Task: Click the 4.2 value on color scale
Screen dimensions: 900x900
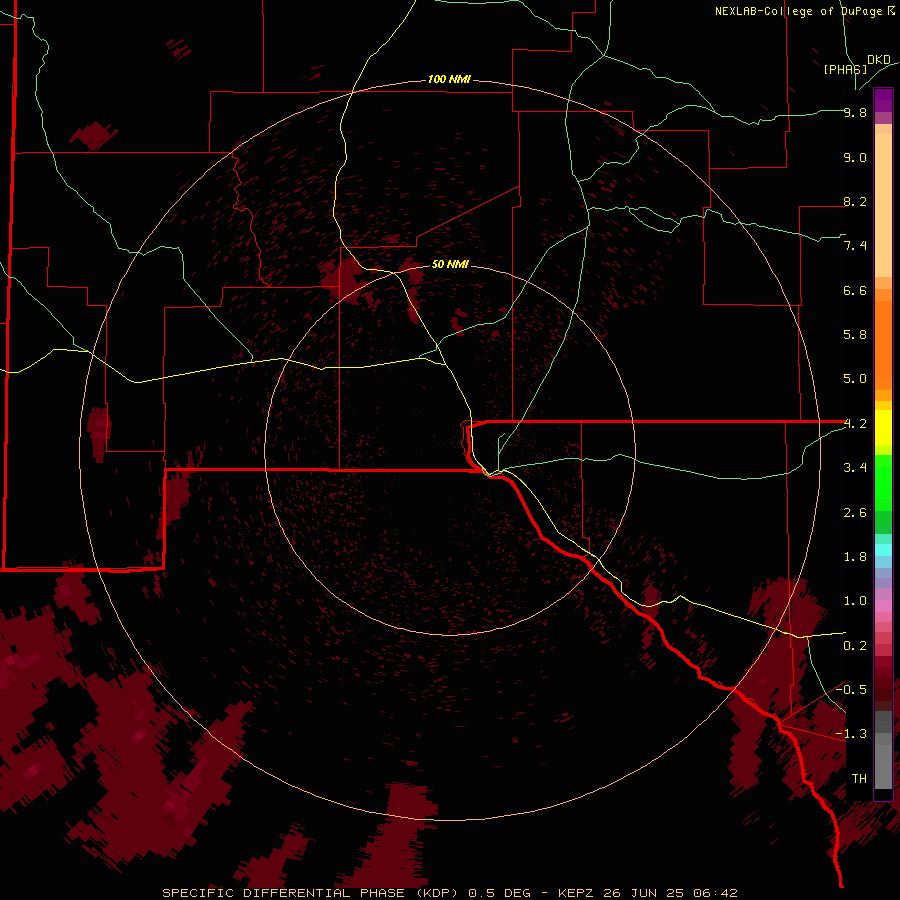Action: [x=855, y=424]
